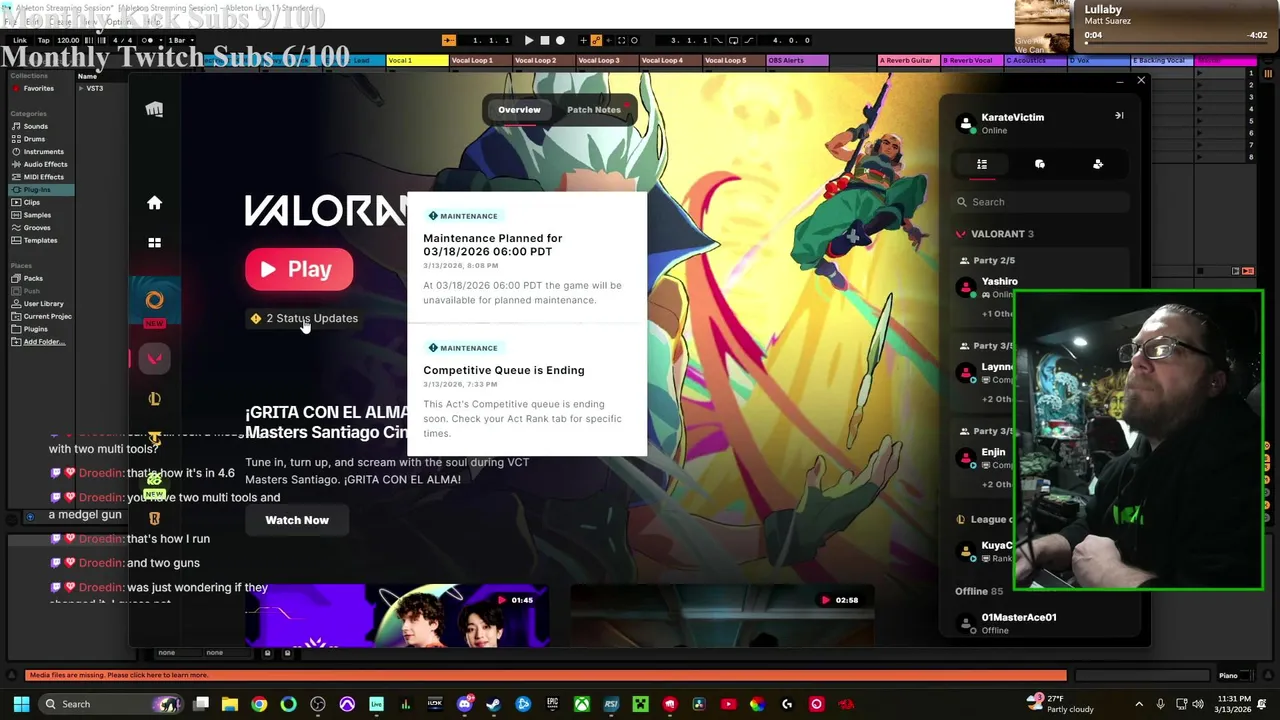The width and height of the screenshot is (1280, 720).
Task: Collapse the VALORANT 3 friends group
Action: 995,234
